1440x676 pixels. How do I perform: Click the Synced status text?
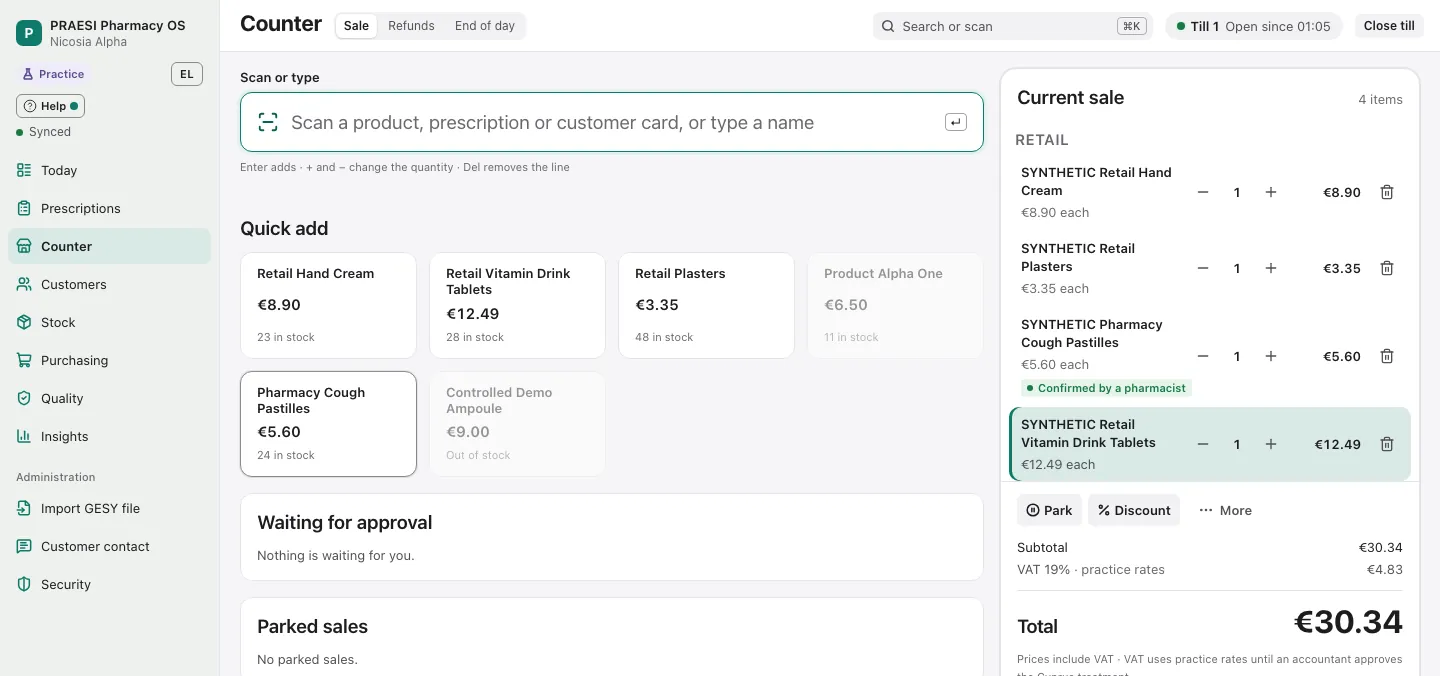50,132
